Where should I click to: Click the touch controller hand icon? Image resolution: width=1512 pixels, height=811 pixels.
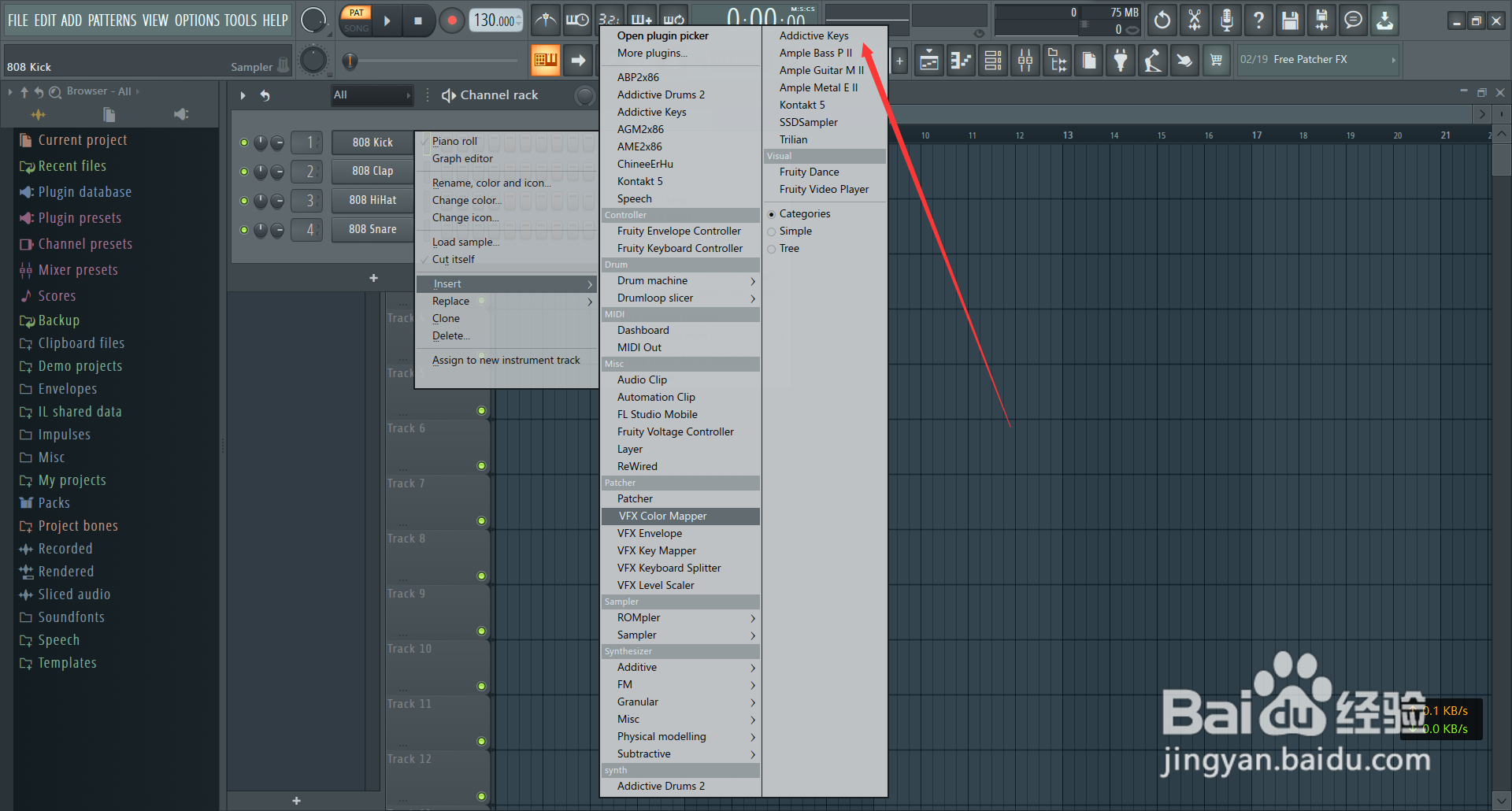point(1184,61)
